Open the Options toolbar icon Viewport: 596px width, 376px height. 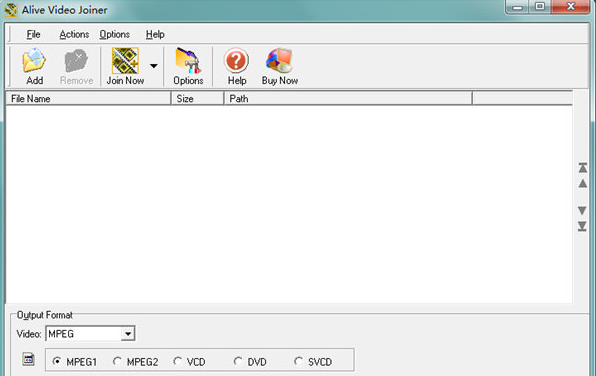(x=188, y=60)
